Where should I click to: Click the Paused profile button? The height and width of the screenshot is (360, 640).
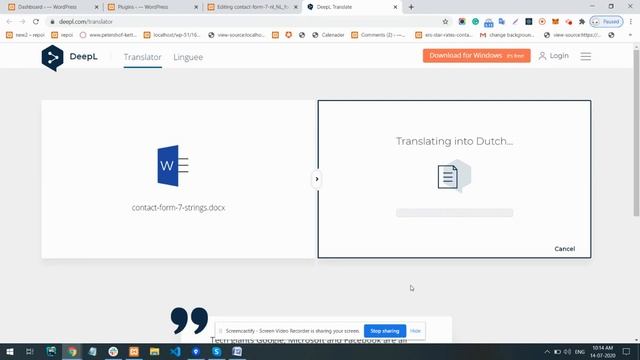point(607,22)
